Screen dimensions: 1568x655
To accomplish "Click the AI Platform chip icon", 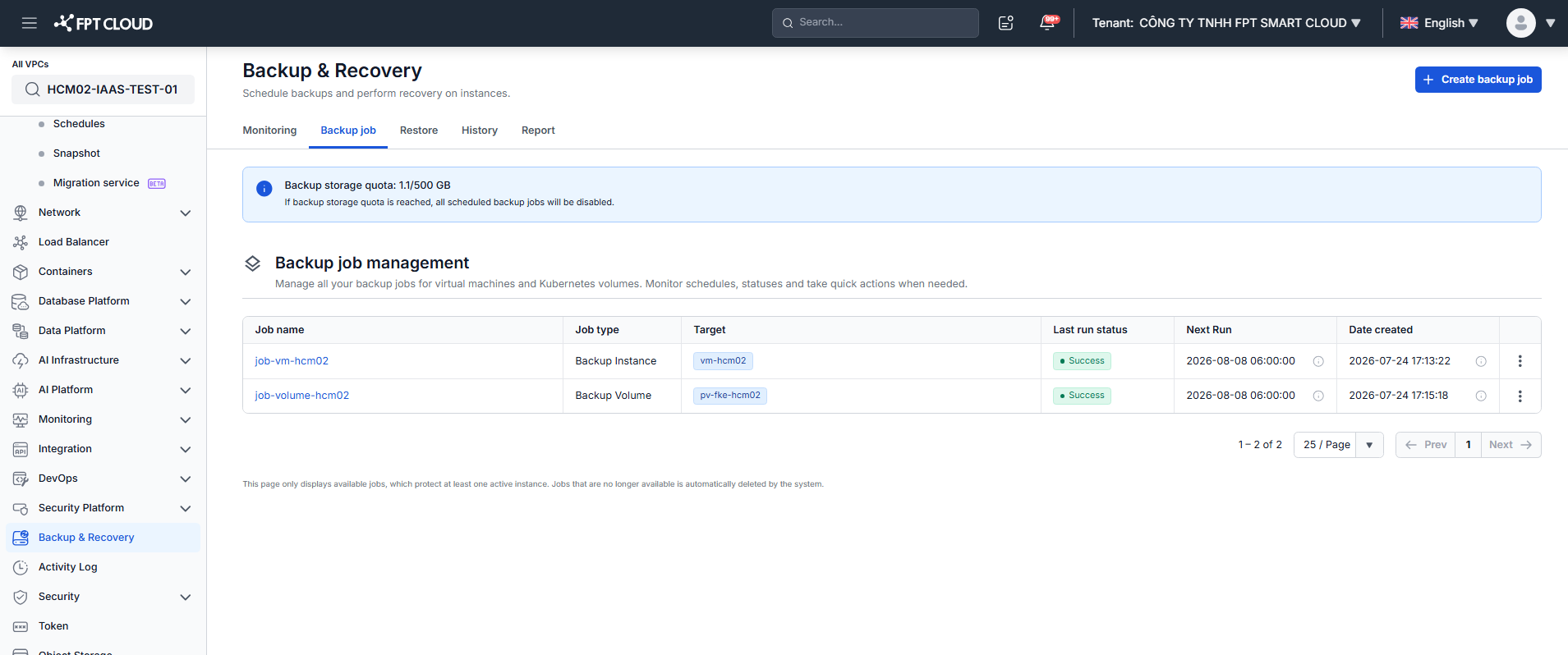I will coord(21,390).
